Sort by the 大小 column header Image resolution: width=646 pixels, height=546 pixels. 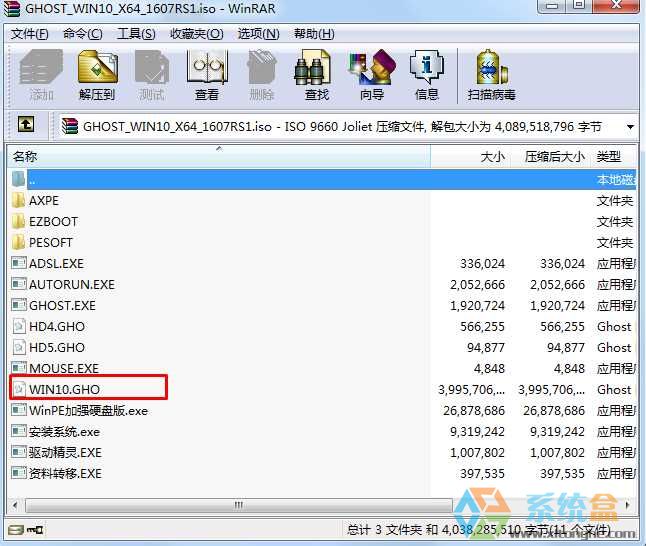(470, 157)
